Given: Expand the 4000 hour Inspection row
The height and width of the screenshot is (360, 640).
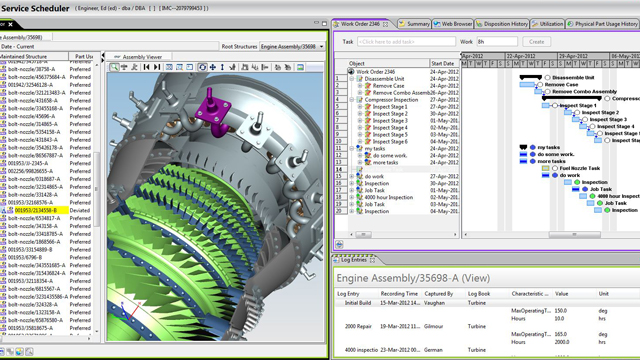Looking at the screenshot, I should [x=351, y=197].
